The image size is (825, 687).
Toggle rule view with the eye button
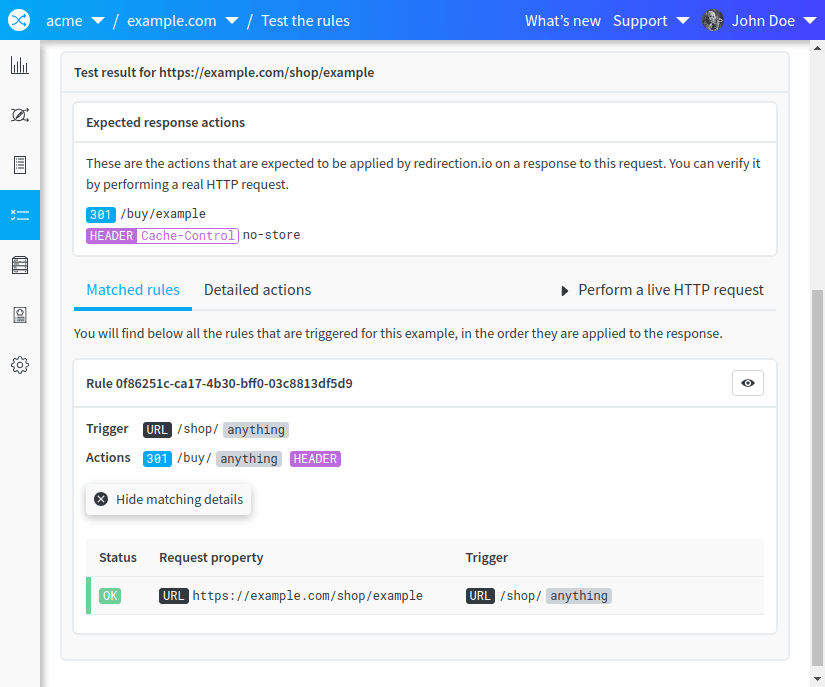[x=748, y=383]
